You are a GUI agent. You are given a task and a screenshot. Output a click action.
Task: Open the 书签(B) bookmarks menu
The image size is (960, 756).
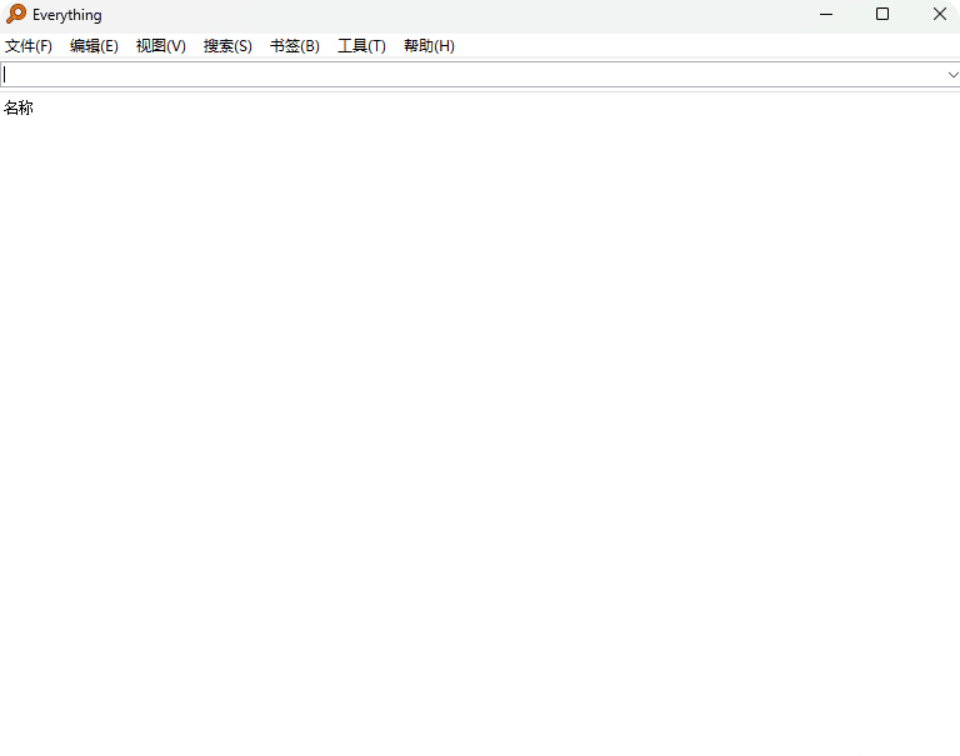[295, 46]
